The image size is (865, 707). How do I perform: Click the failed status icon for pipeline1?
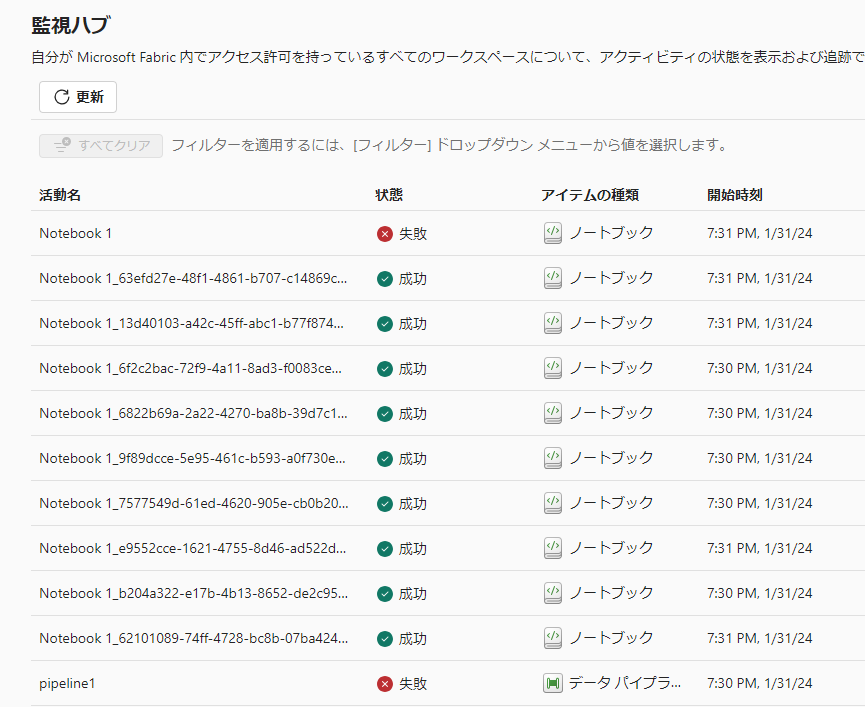tap(385, 684)
